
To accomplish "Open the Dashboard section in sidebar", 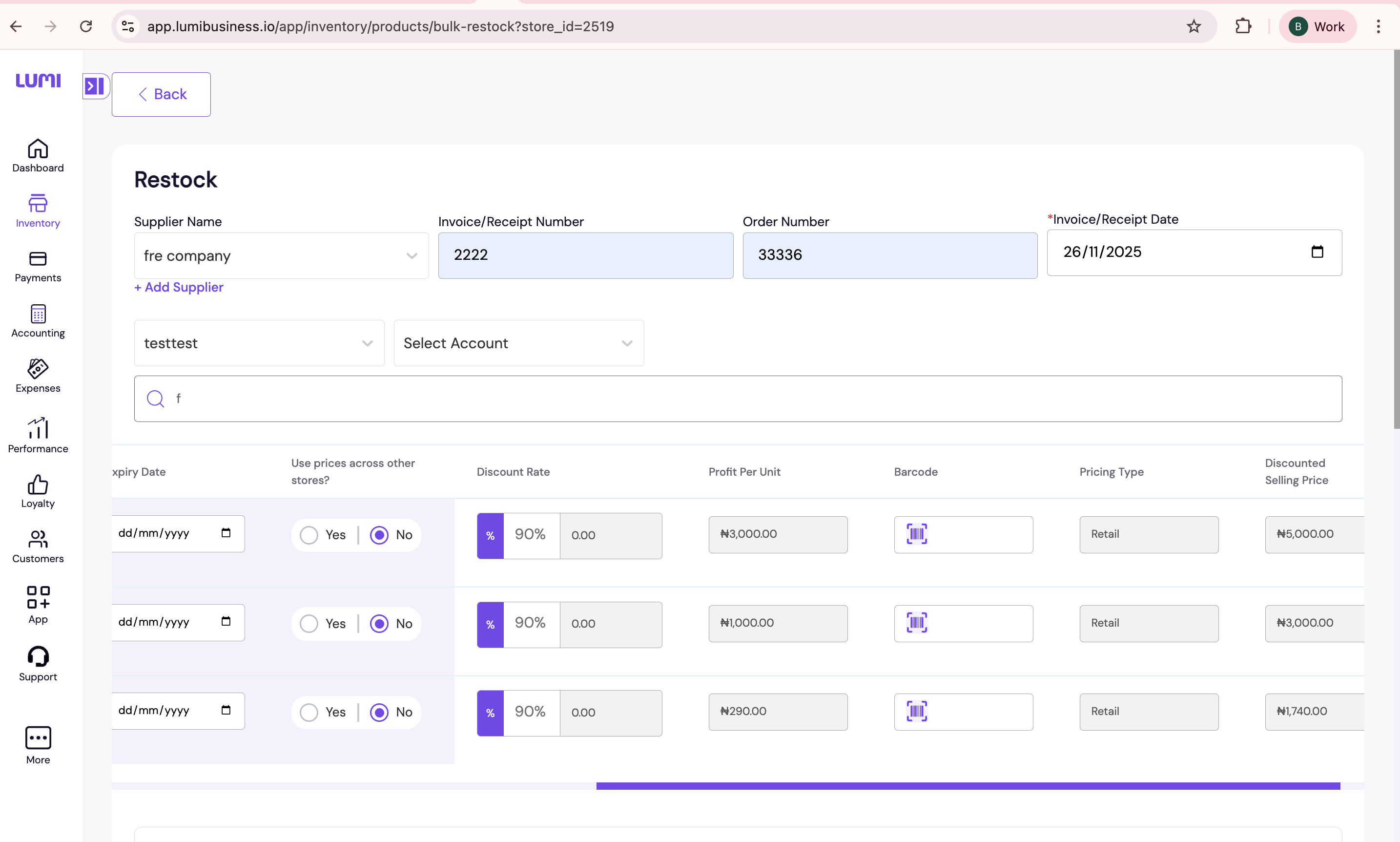I will 38,155.
